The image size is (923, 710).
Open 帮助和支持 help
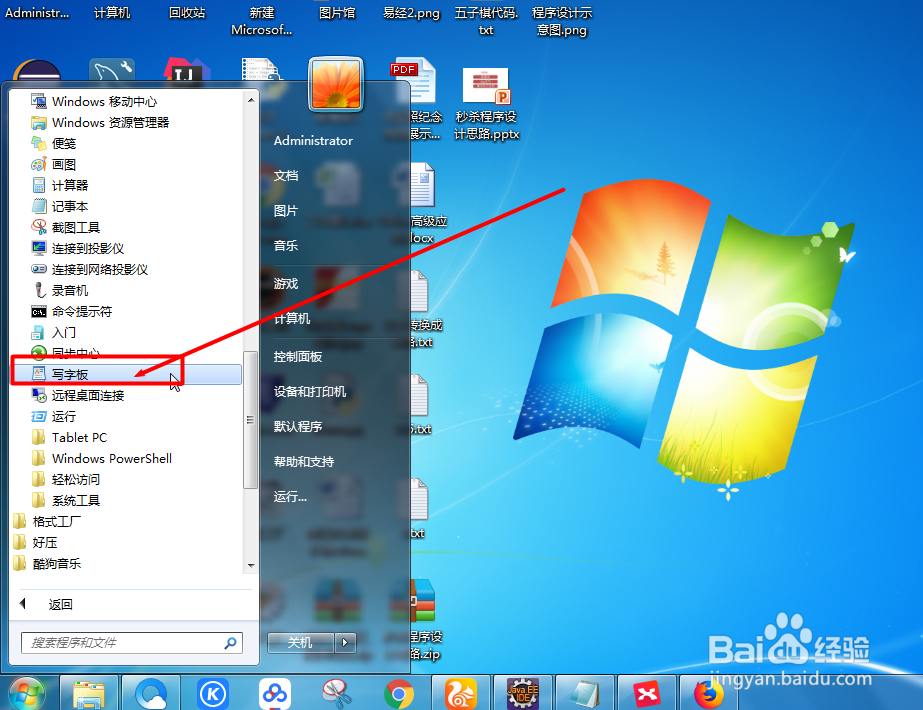click(304, 462)
